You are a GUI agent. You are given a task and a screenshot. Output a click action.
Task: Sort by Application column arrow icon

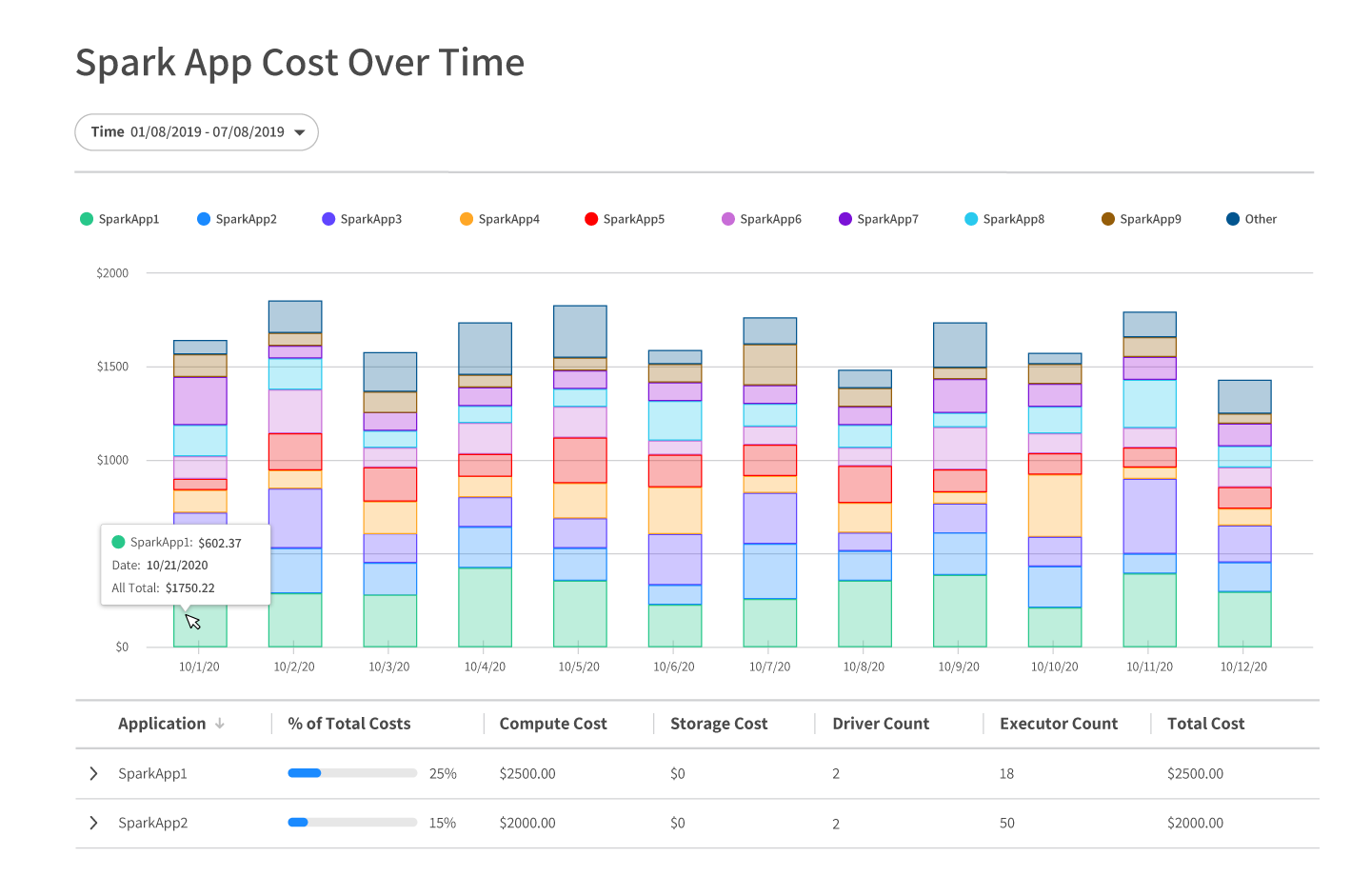[220, 724]
